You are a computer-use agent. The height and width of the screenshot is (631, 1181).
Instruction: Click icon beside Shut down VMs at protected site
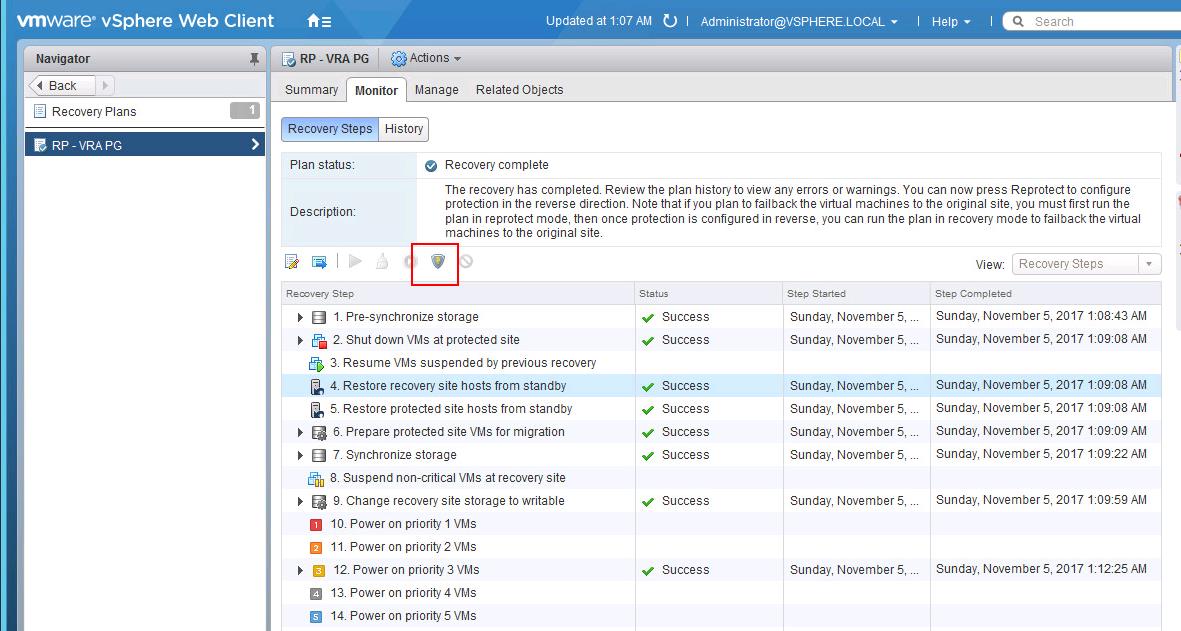tap(319, 340)
